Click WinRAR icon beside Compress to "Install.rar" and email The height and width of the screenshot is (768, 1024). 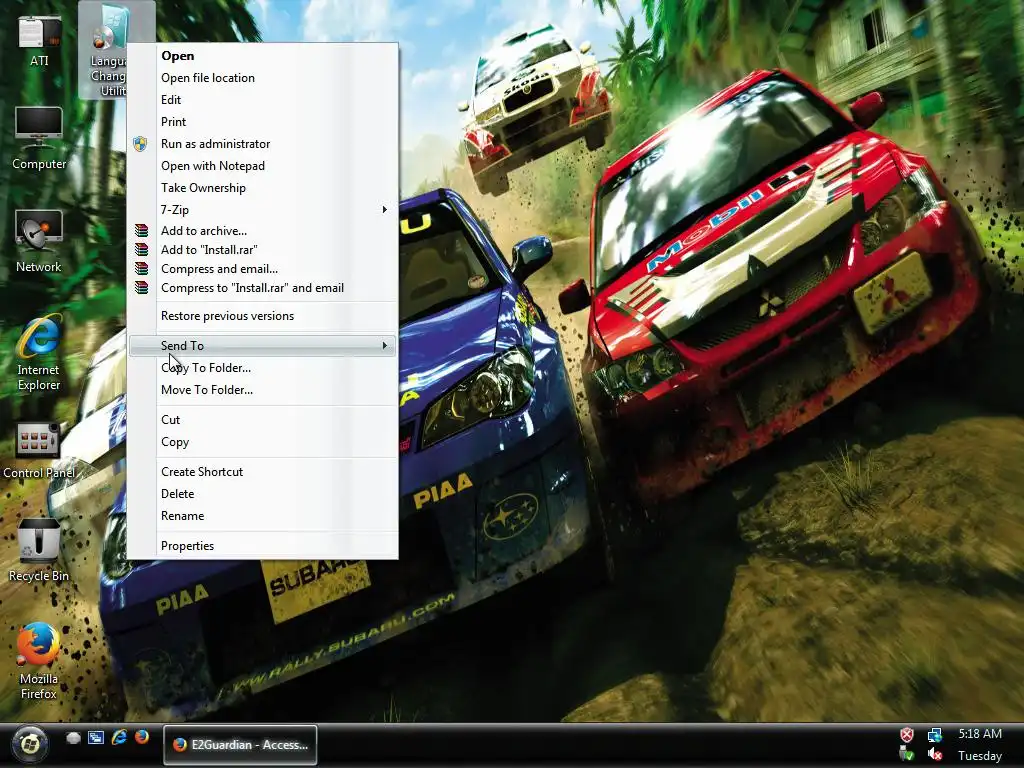tap(141, 287)
